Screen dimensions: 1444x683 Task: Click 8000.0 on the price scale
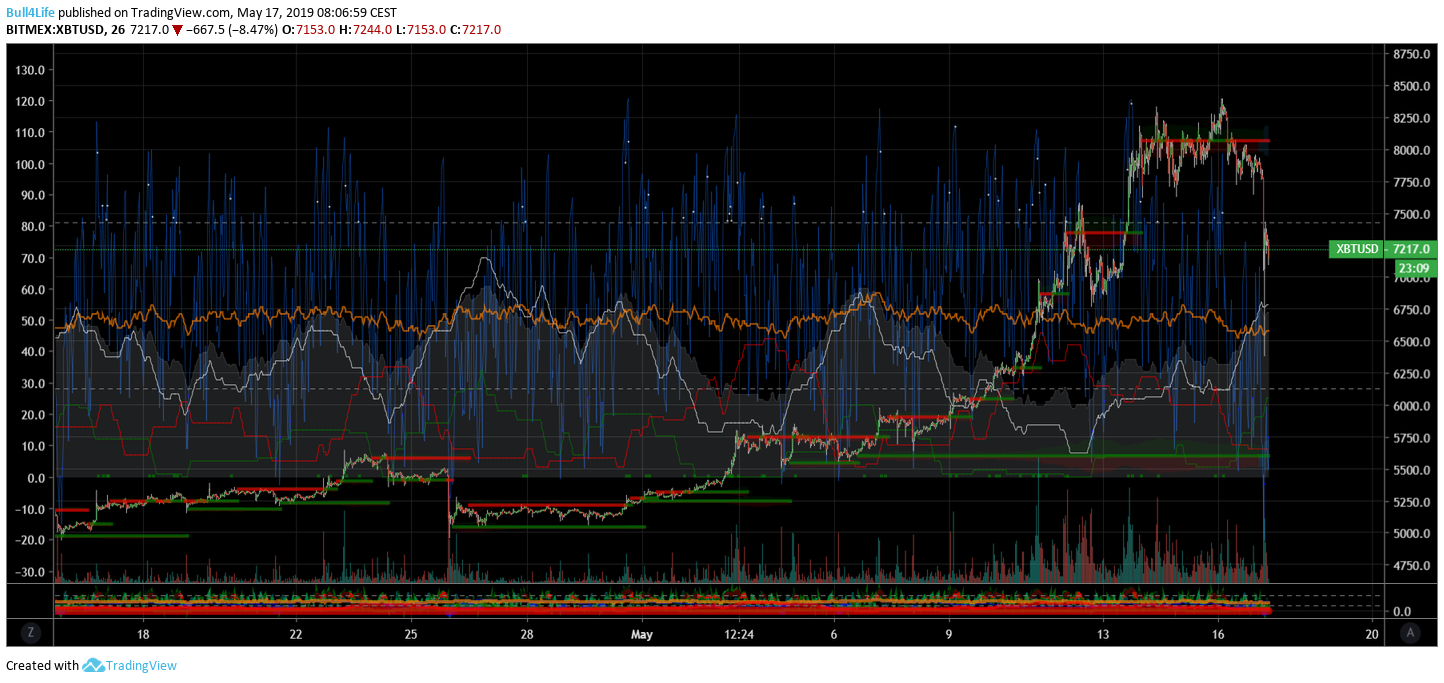click(1412, 150)
